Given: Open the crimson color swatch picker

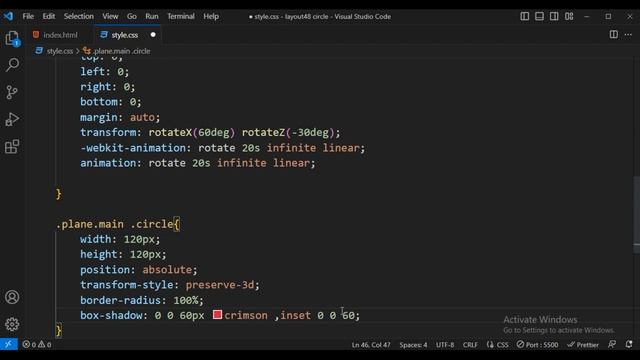Looking at the screenshot, I should [218, 315].
